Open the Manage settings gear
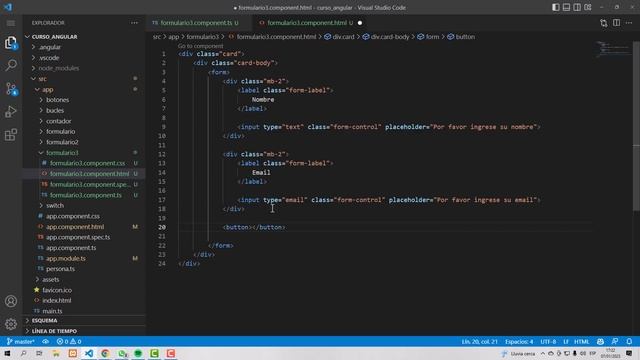The image size is (640, 360). point(11,324)
